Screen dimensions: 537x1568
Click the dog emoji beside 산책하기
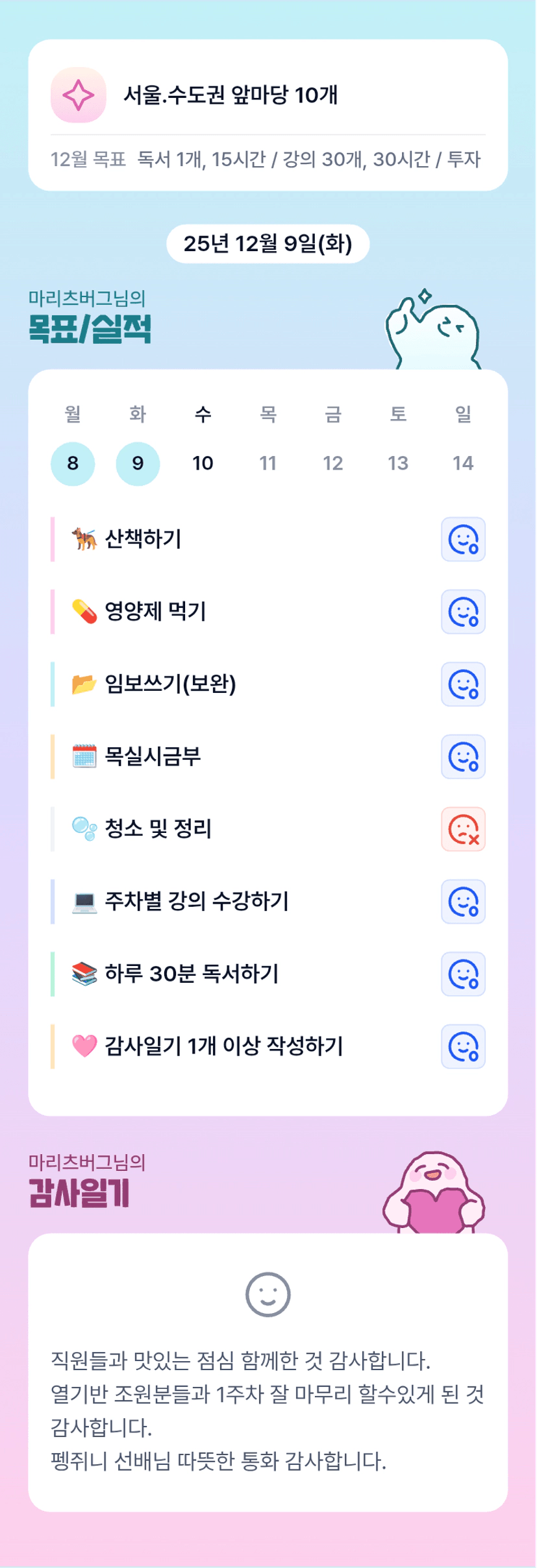84,538
